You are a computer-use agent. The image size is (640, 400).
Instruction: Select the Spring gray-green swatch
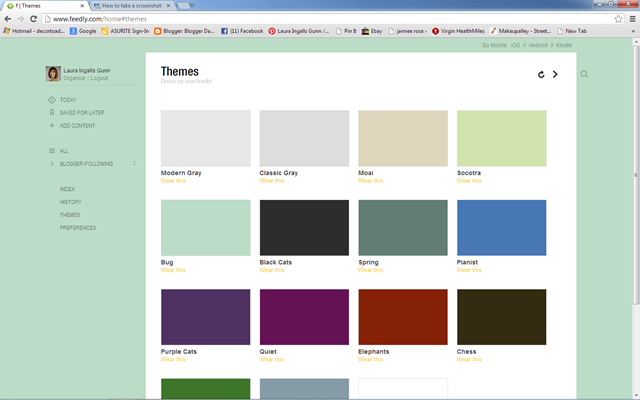(403, 228)
